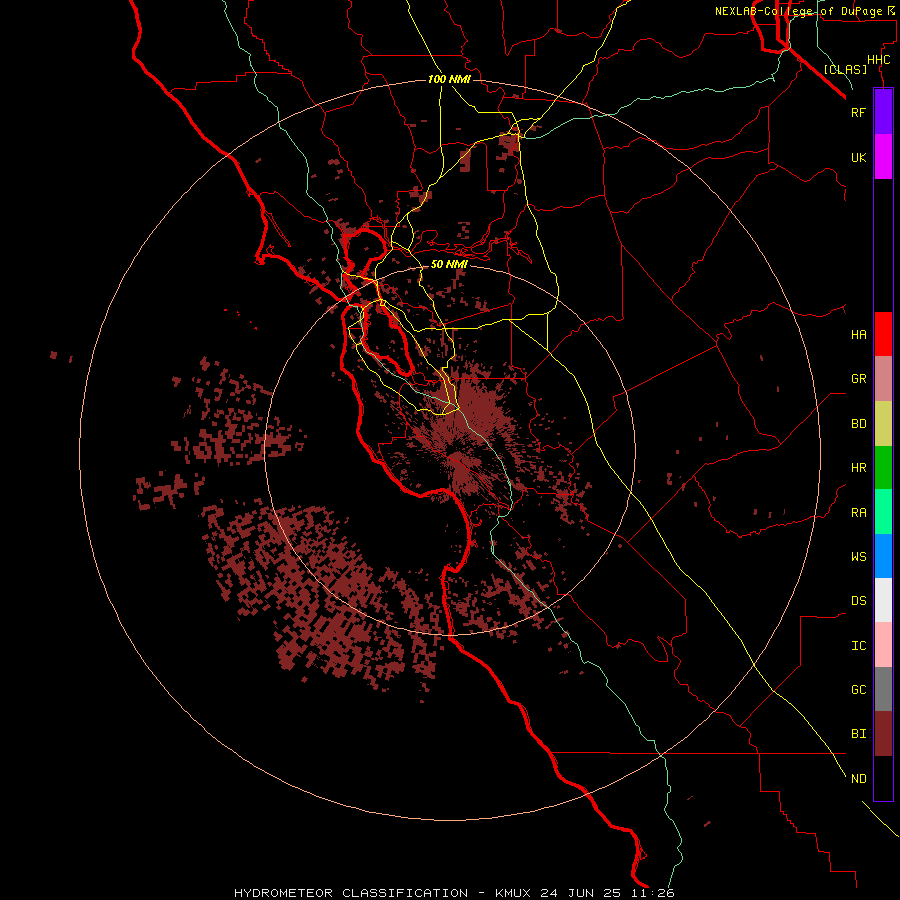Image resolution: width=900 pixels, height=900 pixels.
Task: Click the brown BI legend swatch
Action: point(883,734)
